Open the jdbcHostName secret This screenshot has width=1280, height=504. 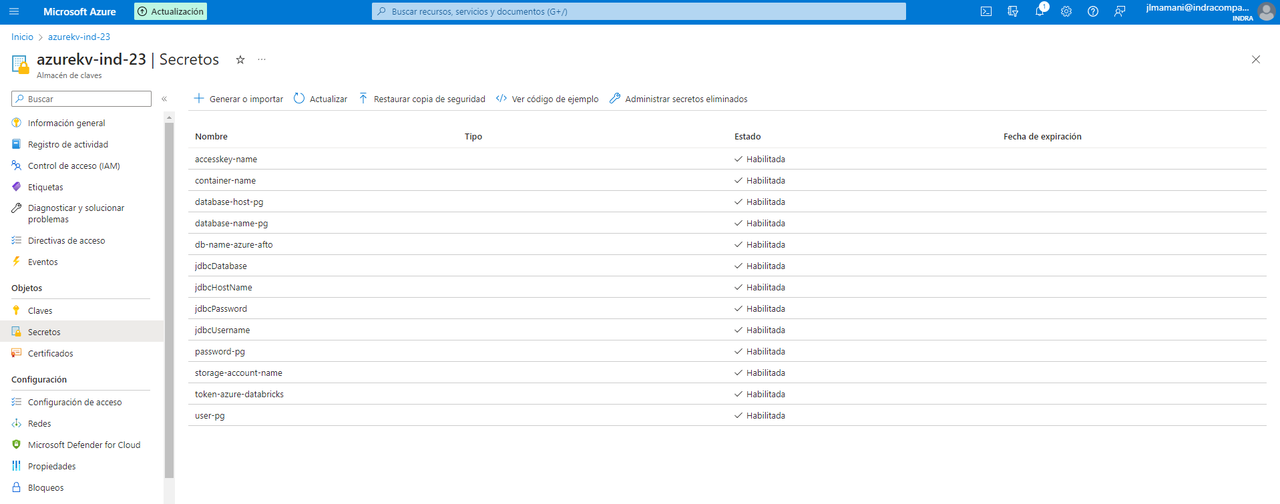223,287
